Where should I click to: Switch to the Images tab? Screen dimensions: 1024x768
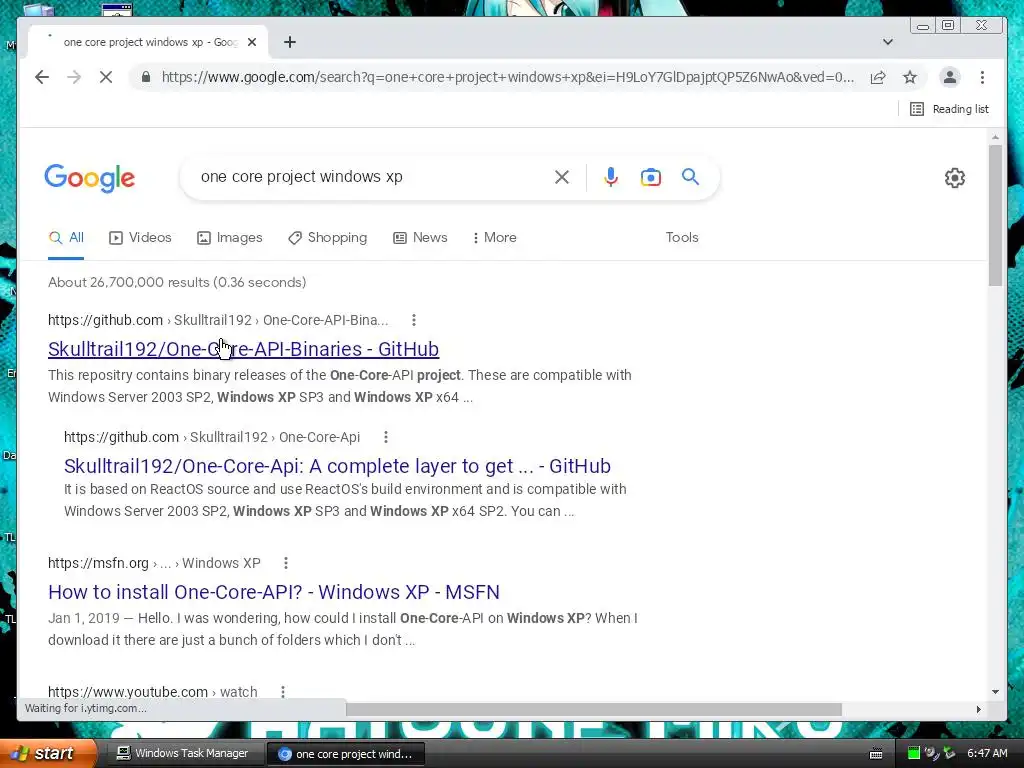coord(230,238)
